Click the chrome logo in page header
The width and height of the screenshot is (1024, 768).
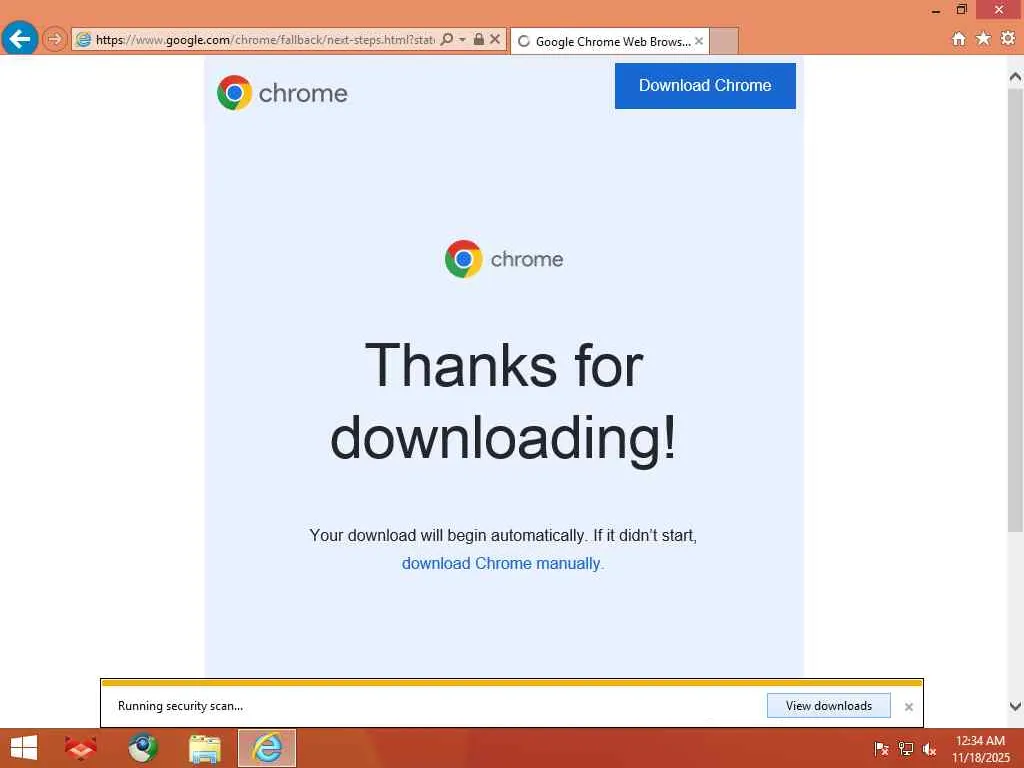[282, 93]
